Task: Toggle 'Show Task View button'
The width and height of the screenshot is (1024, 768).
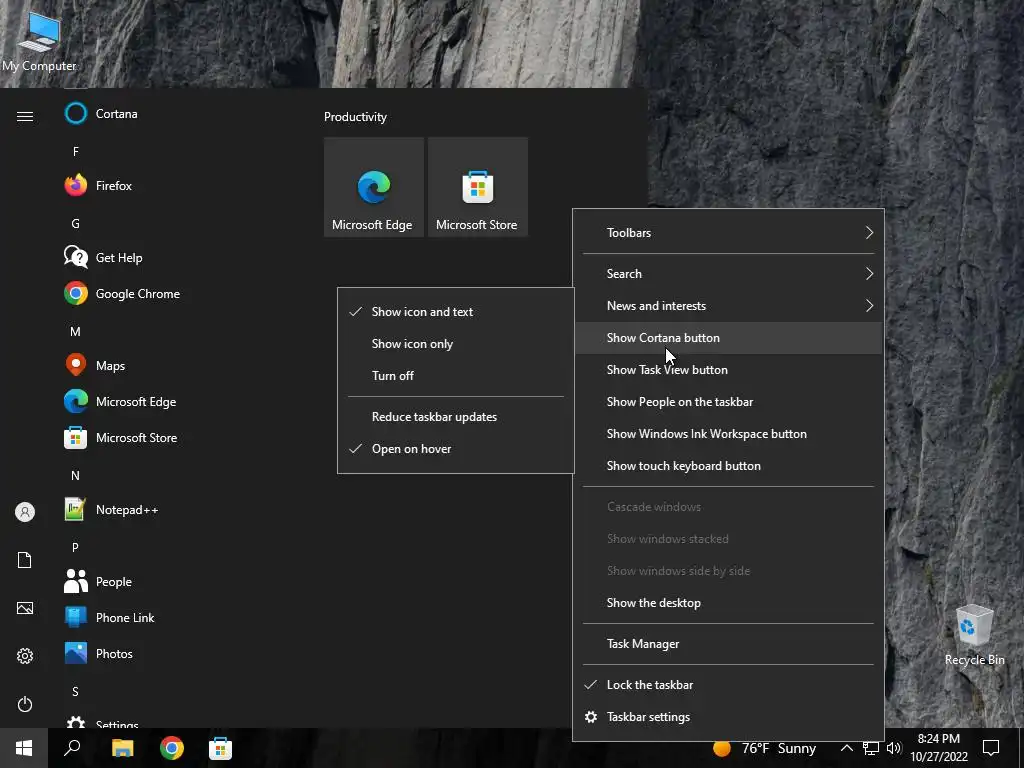Action: point(728,370)
